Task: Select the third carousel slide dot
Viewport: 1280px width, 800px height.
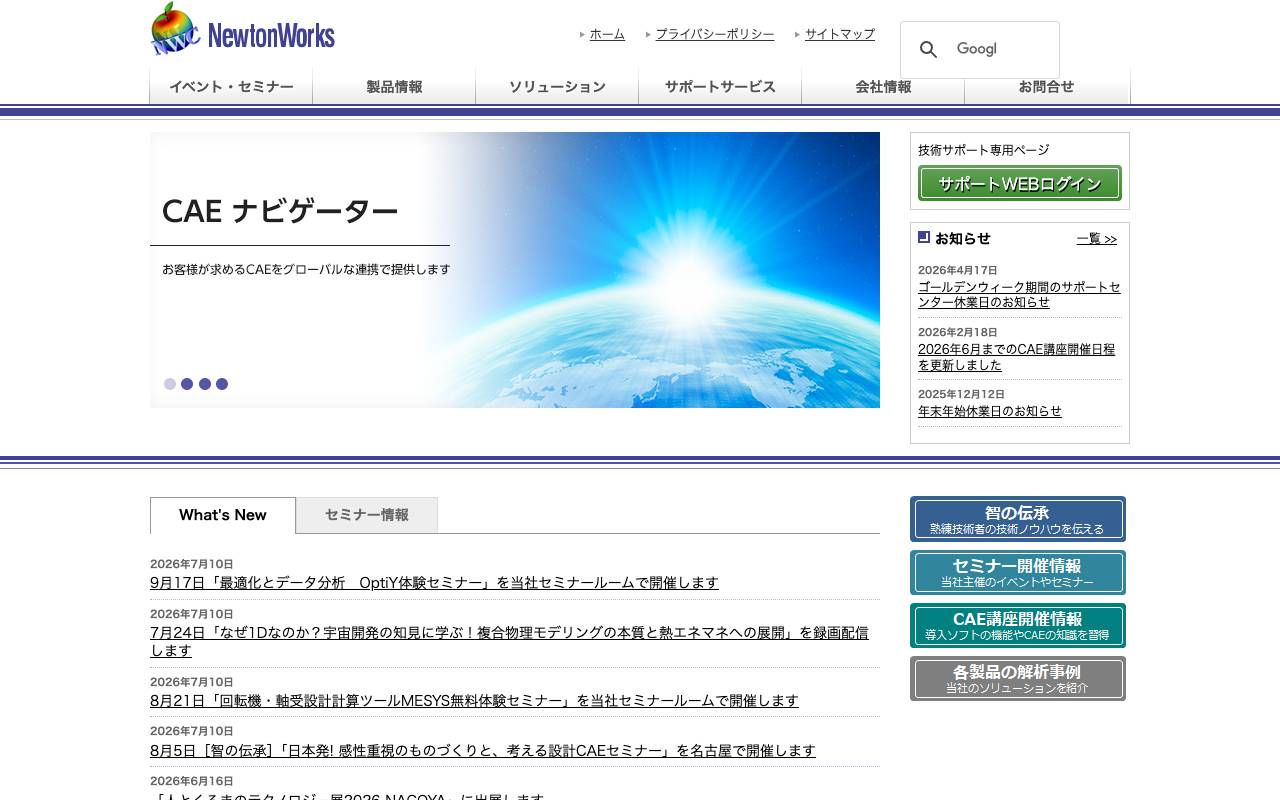Action: coord(205,384)
